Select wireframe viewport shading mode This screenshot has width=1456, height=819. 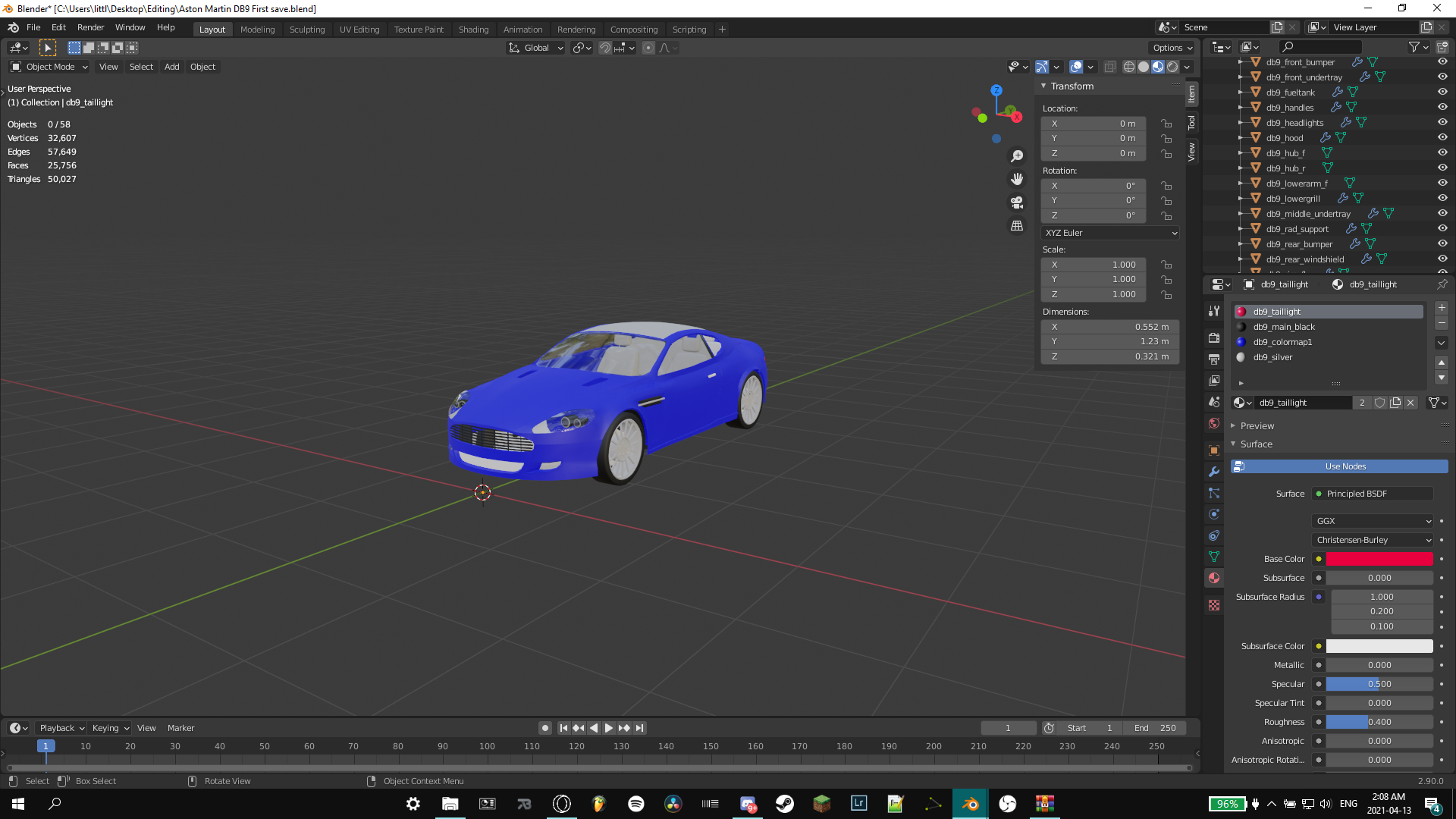[1129, 67]
